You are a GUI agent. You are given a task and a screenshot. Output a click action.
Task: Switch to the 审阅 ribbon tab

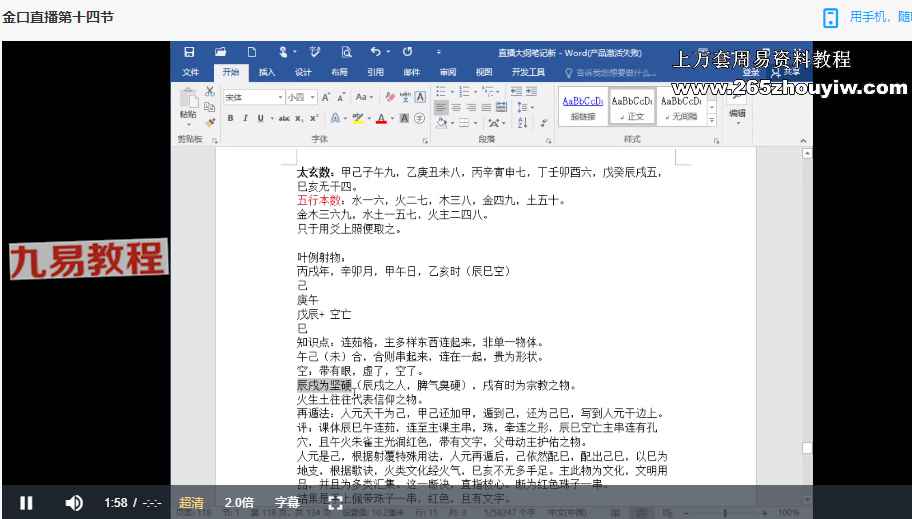pyautogui.click(x=448, y=73)
